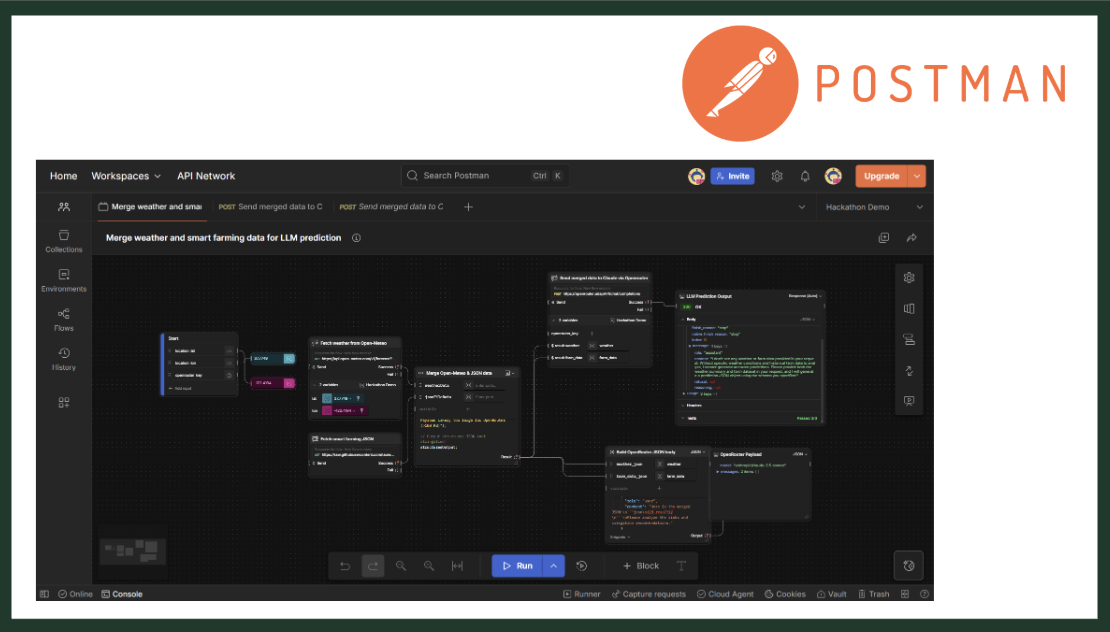The image size is (1110, 632).
Task: Open the Console in status bar
Action: (122, 594)
